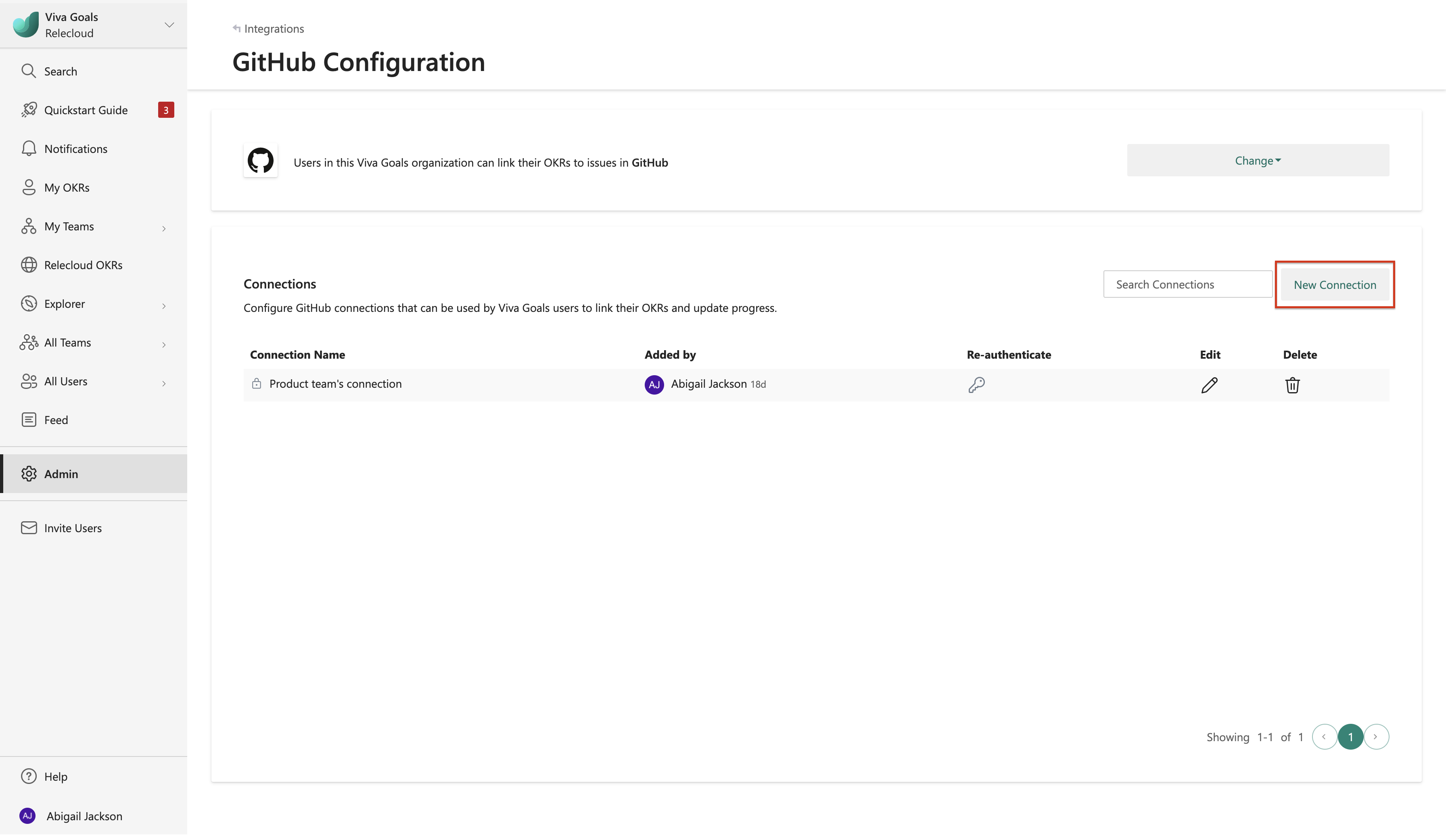Open the Change dropdown
This screenshot has width=1446, height=840.
click(x=1258, y=160)
